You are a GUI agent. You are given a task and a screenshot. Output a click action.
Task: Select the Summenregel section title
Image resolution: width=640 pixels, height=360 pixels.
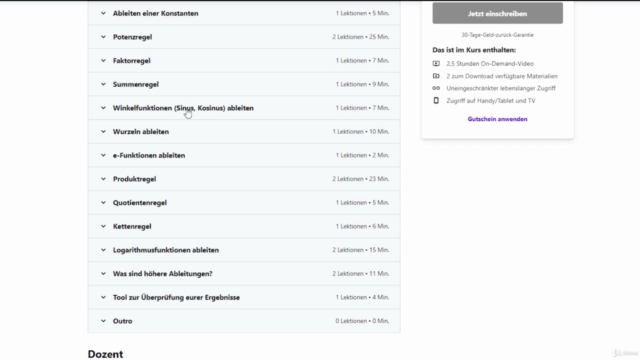coord(136,84)
